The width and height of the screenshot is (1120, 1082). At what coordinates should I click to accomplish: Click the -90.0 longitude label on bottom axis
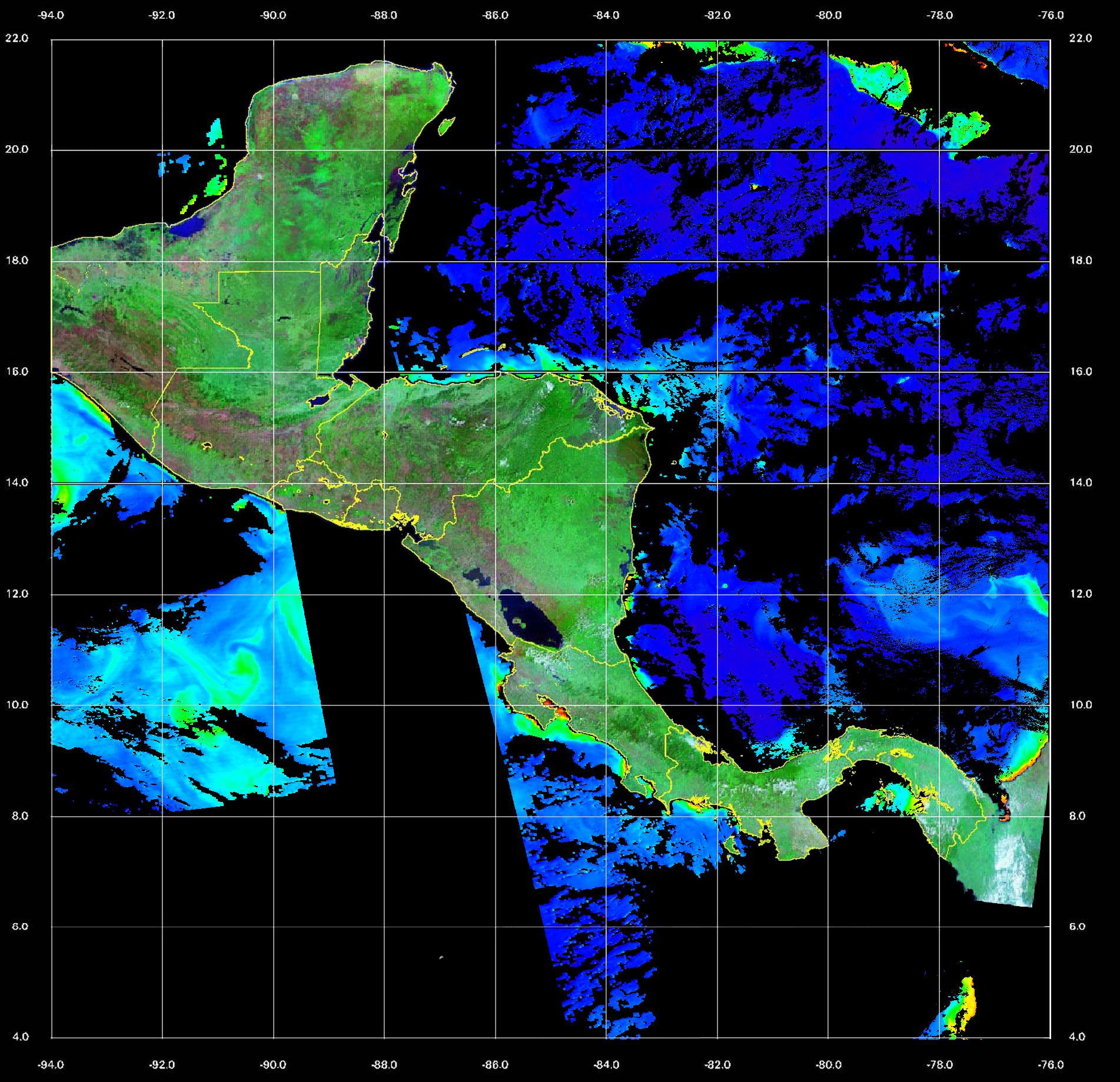[x=273, y=1064]
